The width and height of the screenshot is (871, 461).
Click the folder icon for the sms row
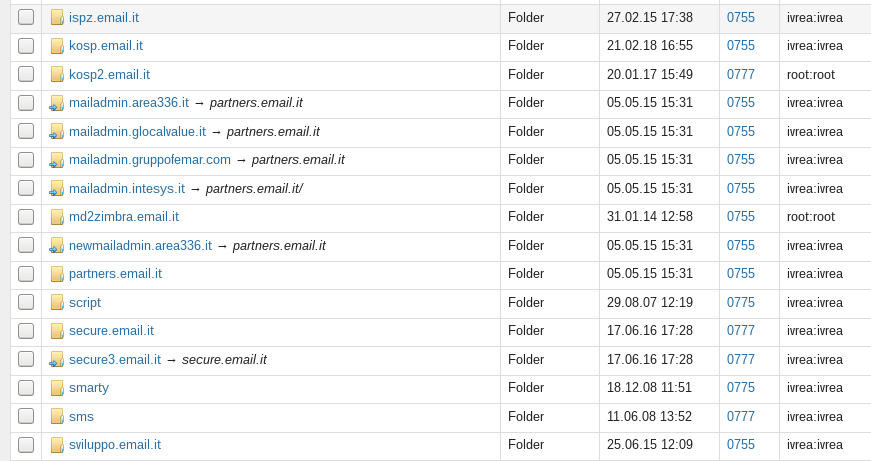[x=57, y=417]
